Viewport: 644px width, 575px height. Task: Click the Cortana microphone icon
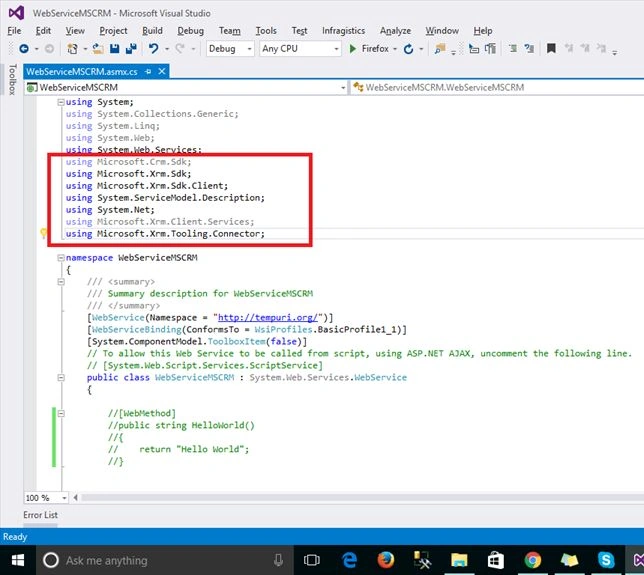278,560
